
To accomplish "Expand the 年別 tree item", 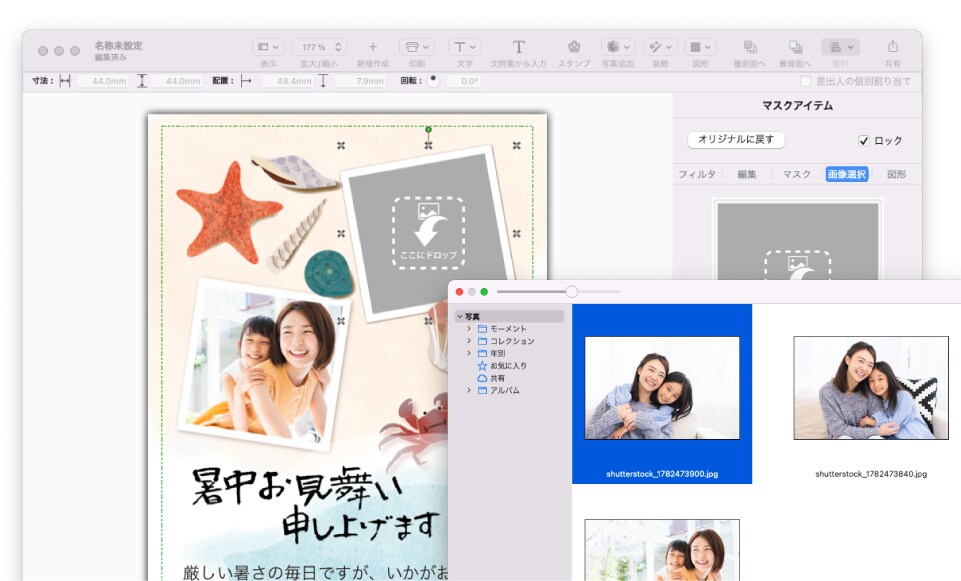I will (x=469, y=353).
